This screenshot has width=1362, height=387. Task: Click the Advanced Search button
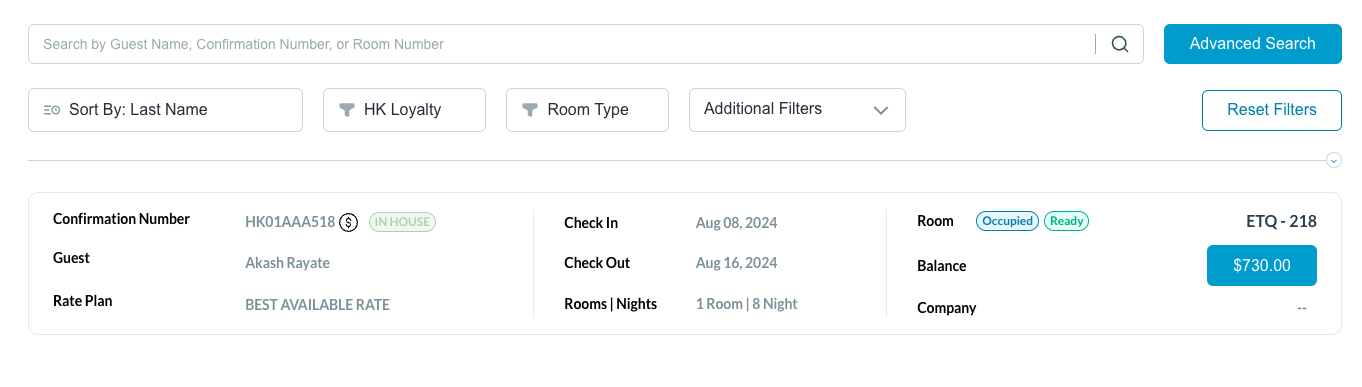click(1252, 44)
